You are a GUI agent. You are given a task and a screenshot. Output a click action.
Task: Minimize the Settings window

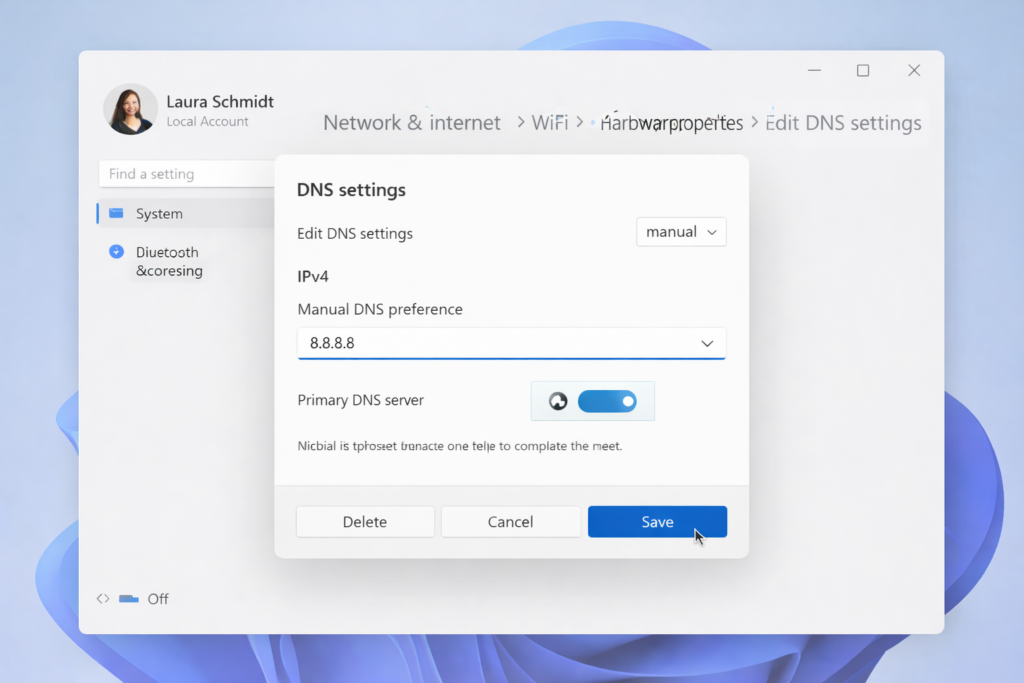[814, 71]
